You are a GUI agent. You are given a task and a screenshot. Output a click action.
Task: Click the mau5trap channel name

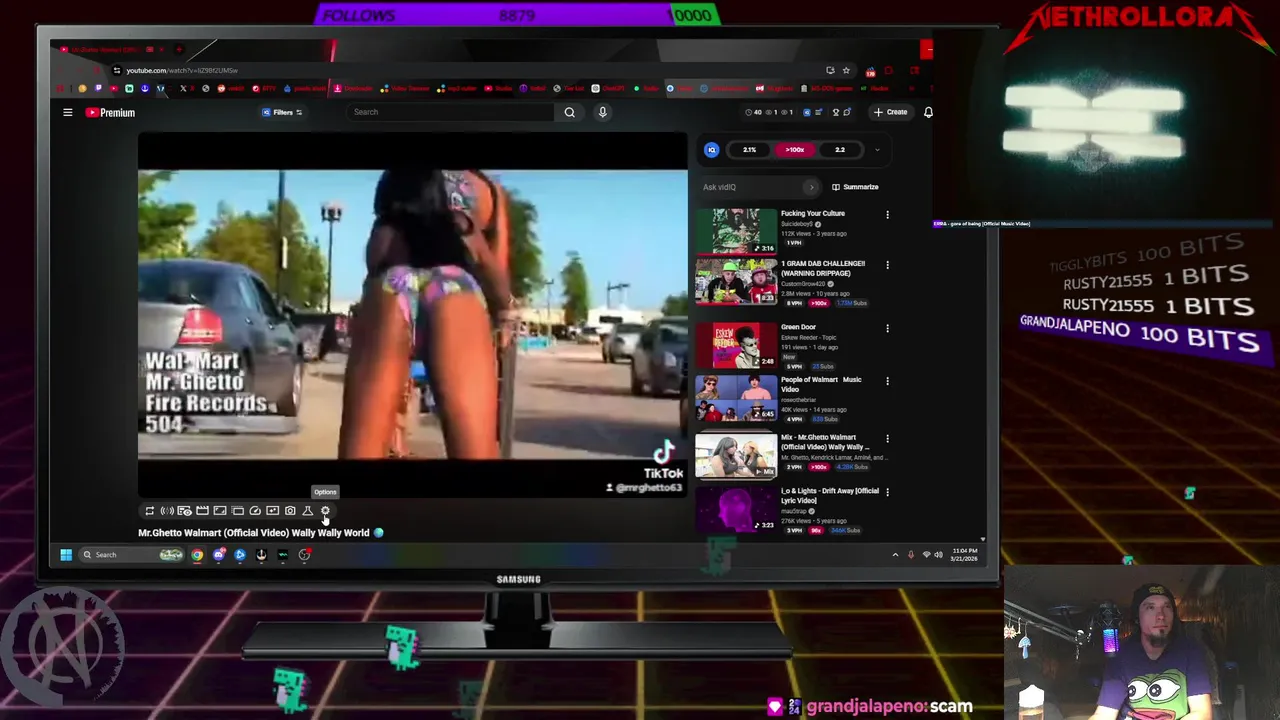[796, 511]
